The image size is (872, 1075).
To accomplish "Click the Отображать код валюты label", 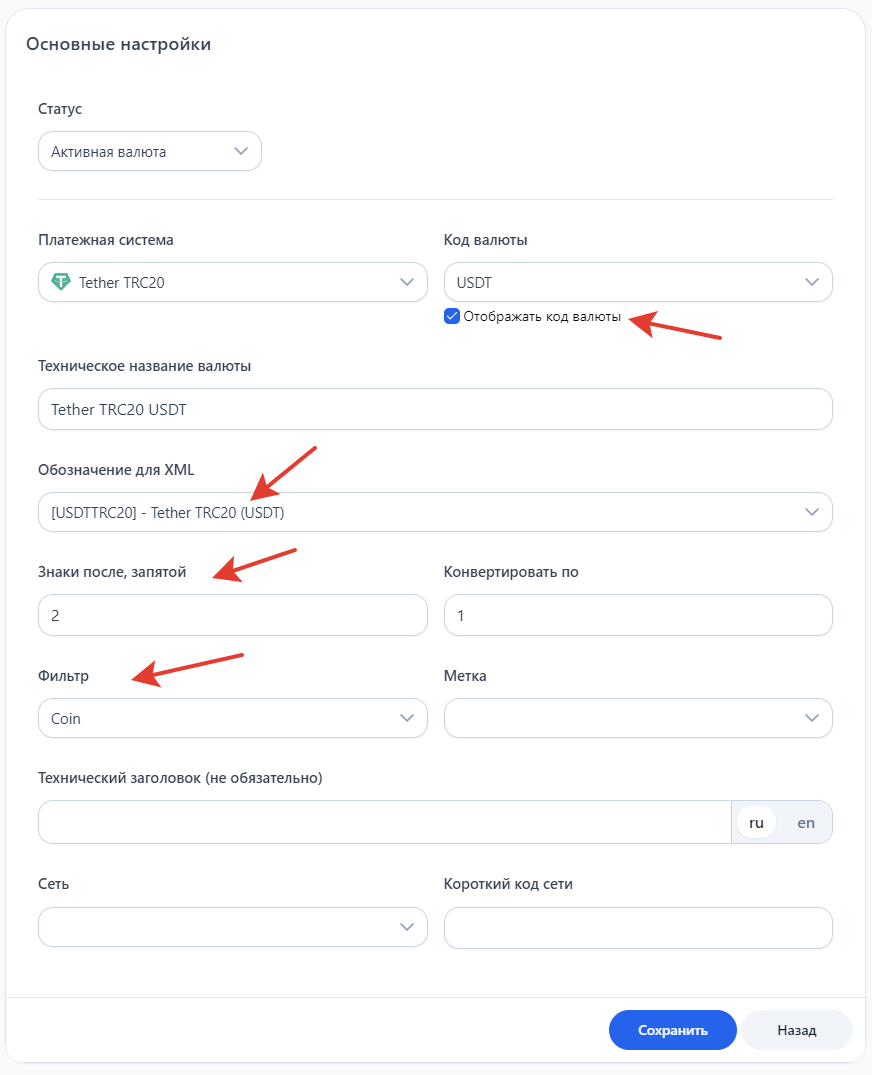I will click(x=542, y=317).
